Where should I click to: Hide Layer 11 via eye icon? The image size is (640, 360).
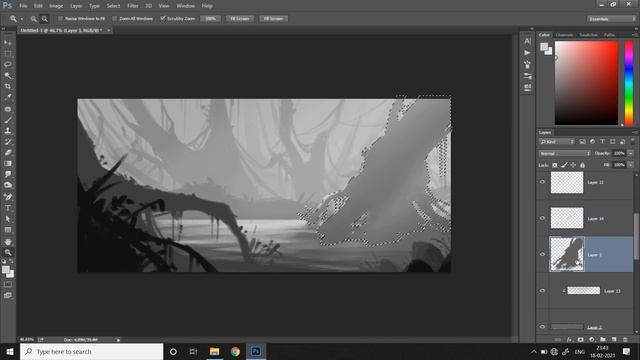542,182
